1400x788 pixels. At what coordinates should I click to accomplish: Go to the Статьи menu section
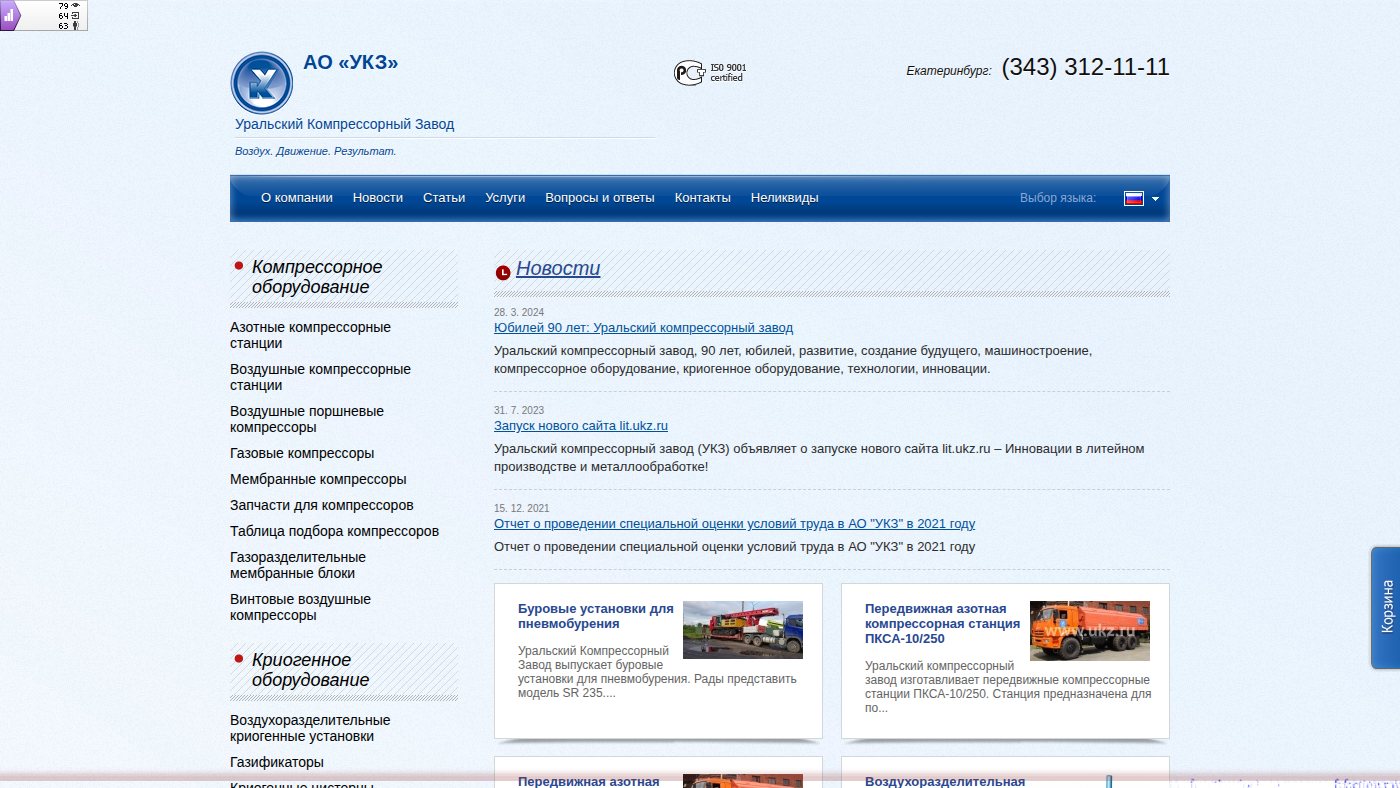tap(444, 198)
